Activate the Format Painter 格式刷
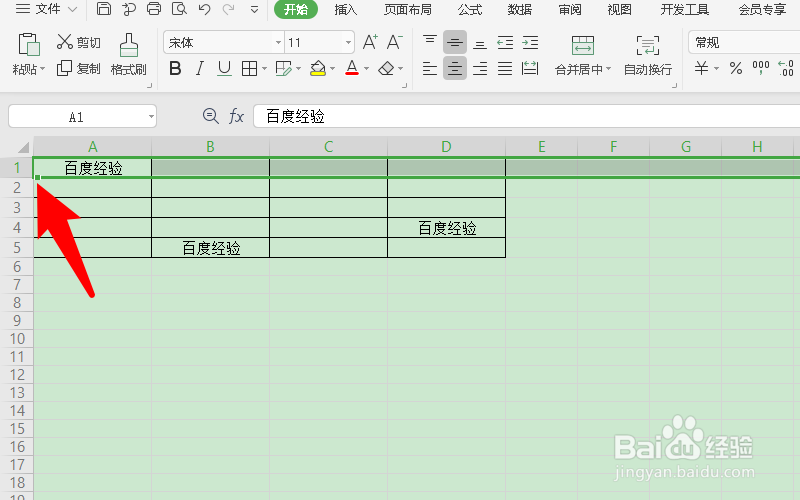Image resolution: width=800 pixels, height=500 pixels. coord(129,55)
